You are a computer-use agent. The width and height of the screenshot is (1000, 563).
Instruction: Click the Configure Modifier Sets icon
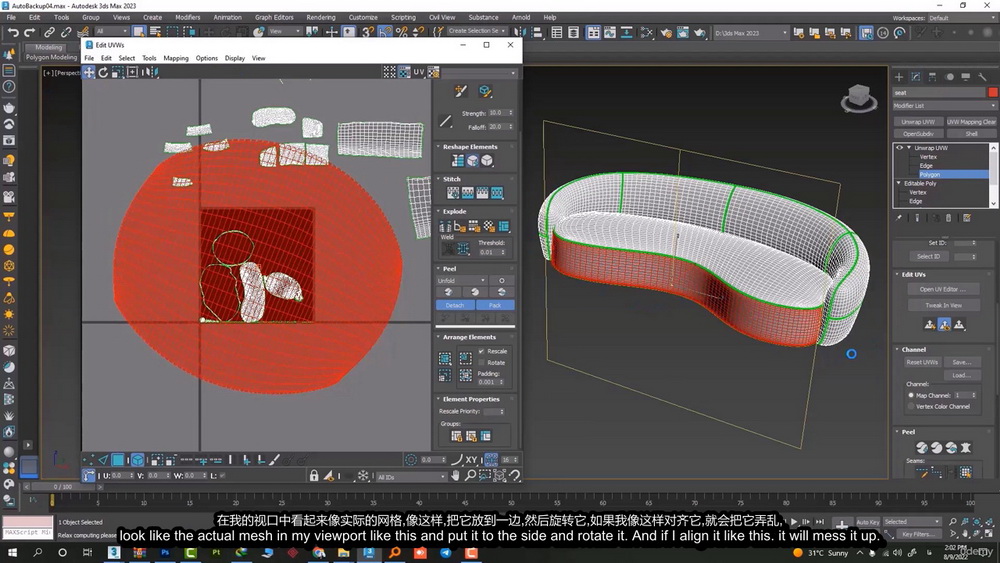pos(967,218)
